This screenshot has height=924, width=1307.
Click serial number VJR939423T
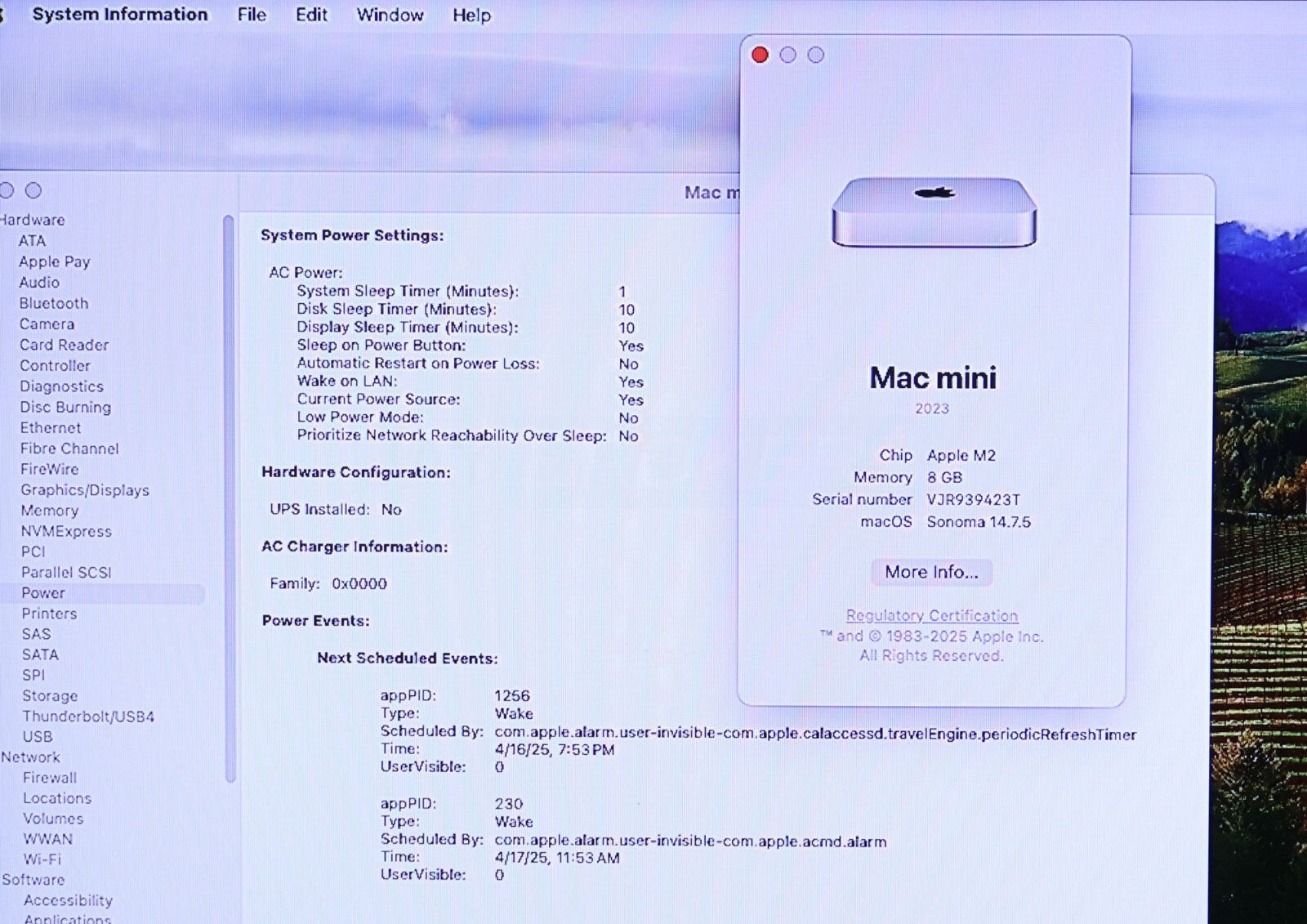click(x=973, y=499)
